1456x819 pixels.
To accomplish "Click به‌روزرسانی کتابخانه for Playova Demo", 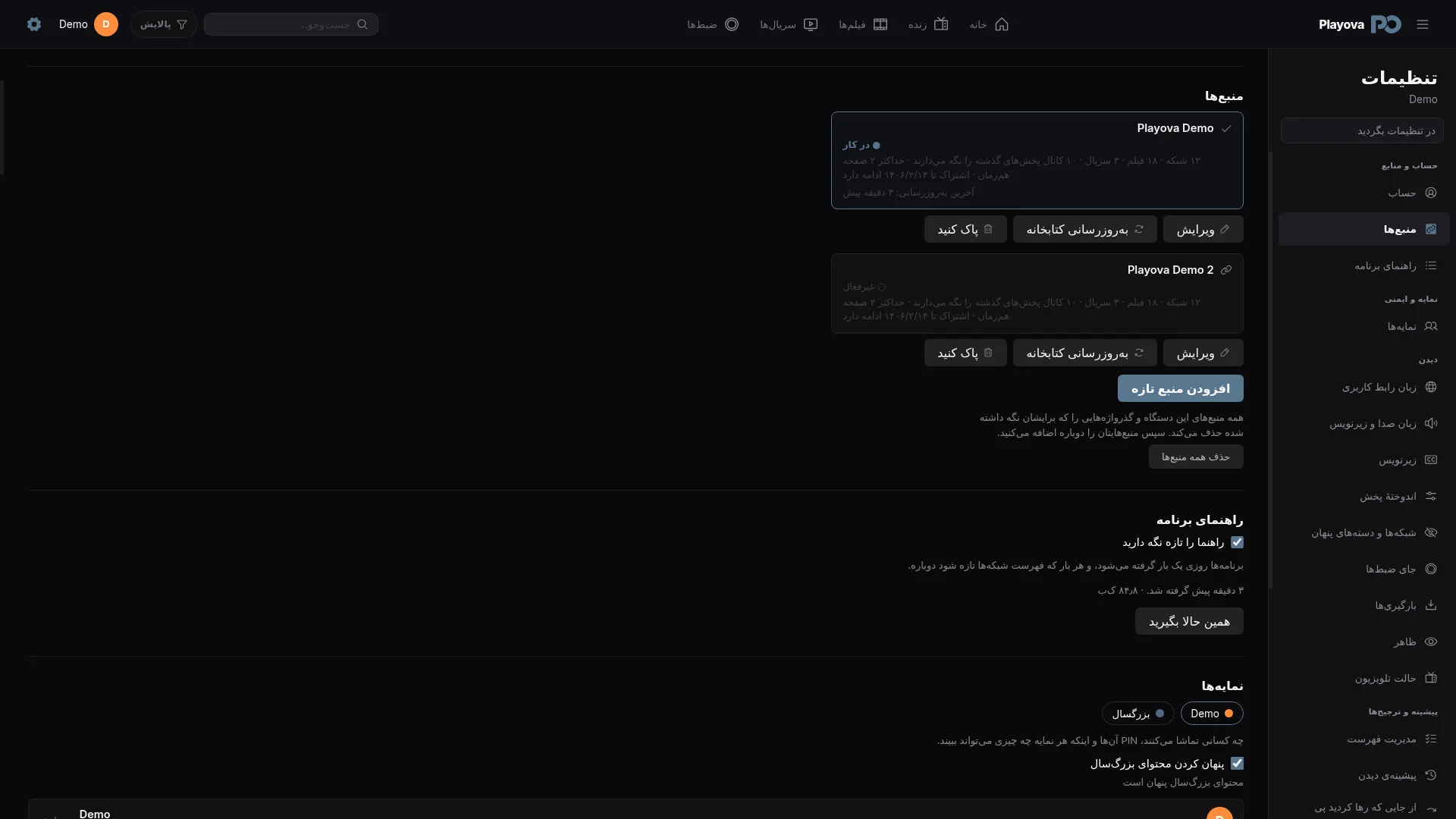I will tap(1084, 229).
